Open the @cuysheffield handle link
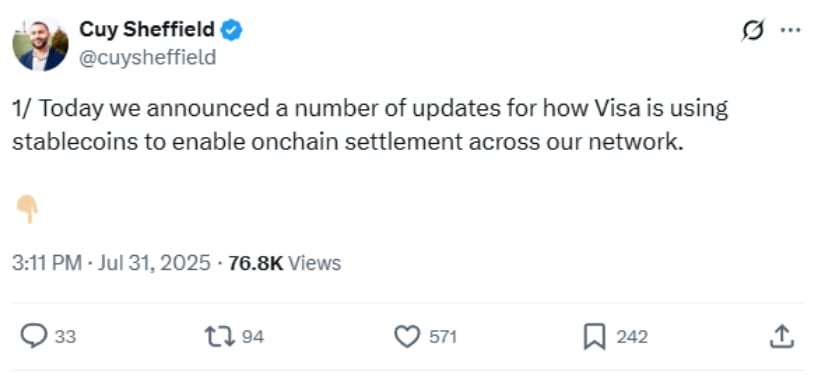This screenshot has height=375, width=825. (147, 57)
